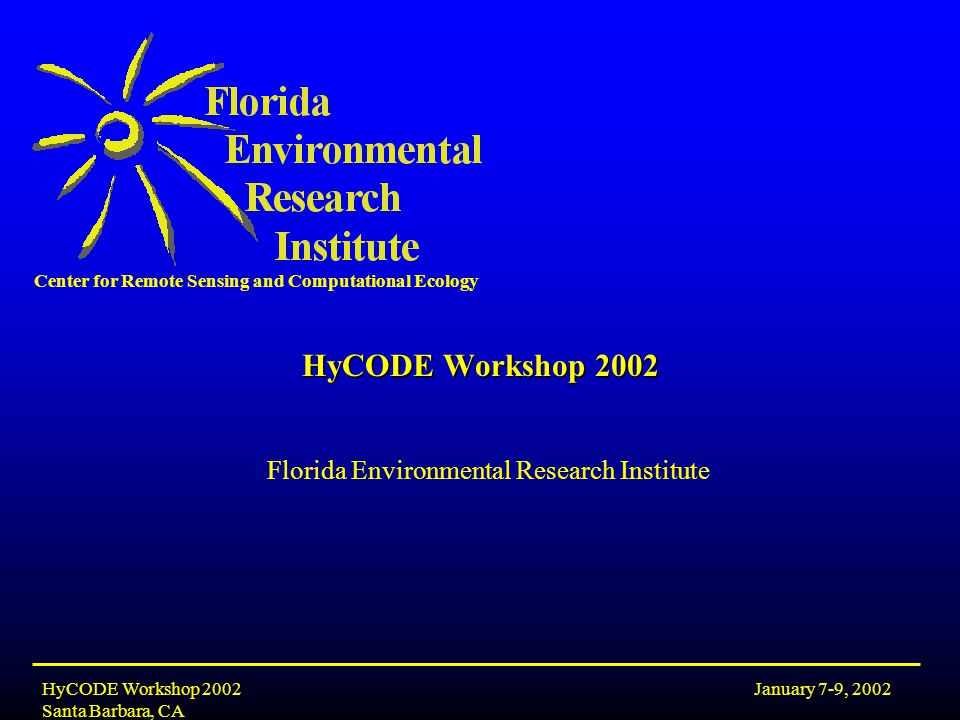
Task: Select the "Florida Environmental Research Institute" subtitle
Action: 488,470
